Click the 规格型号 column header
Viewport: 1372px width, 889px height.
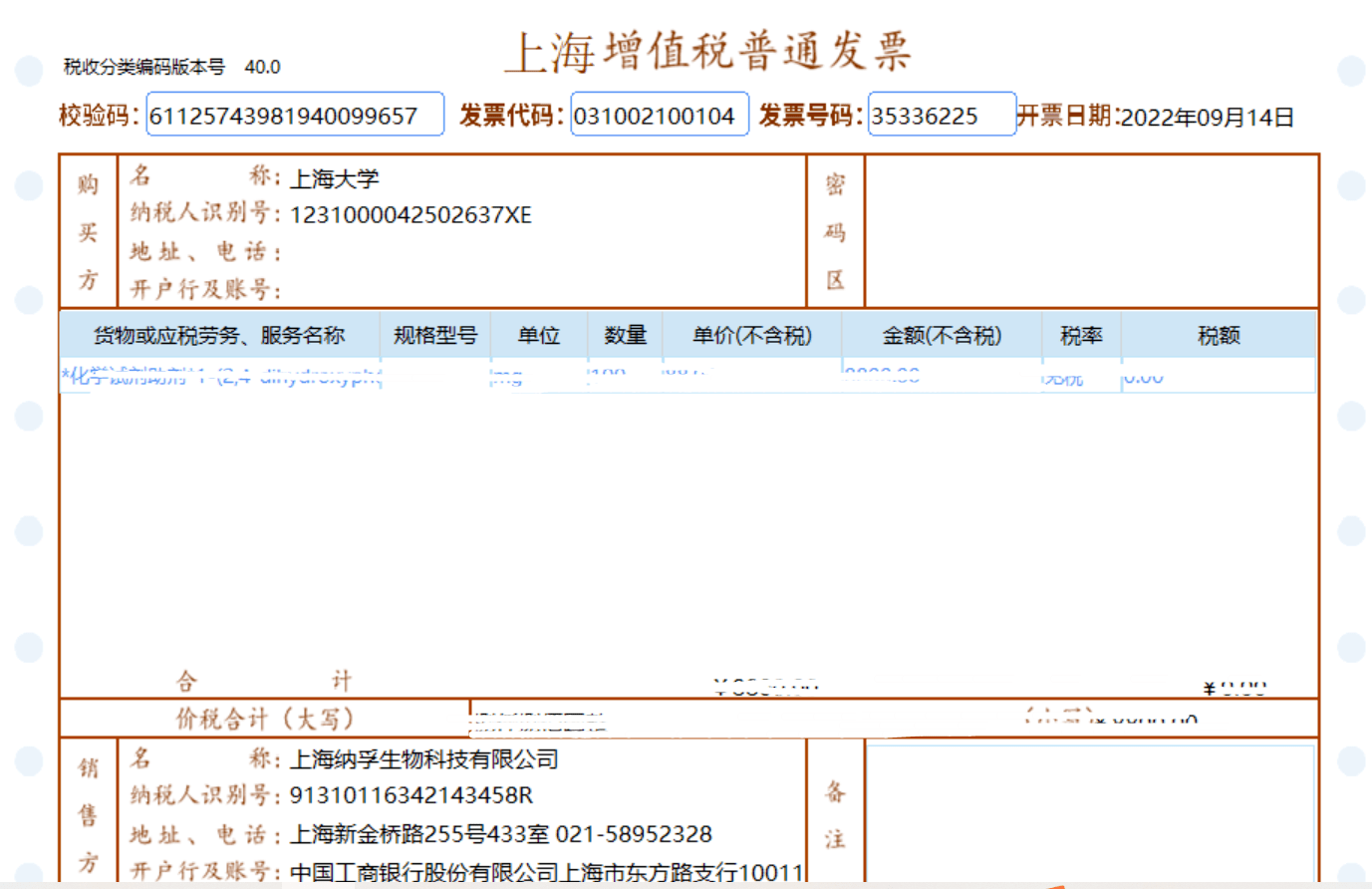click(435, 336)
